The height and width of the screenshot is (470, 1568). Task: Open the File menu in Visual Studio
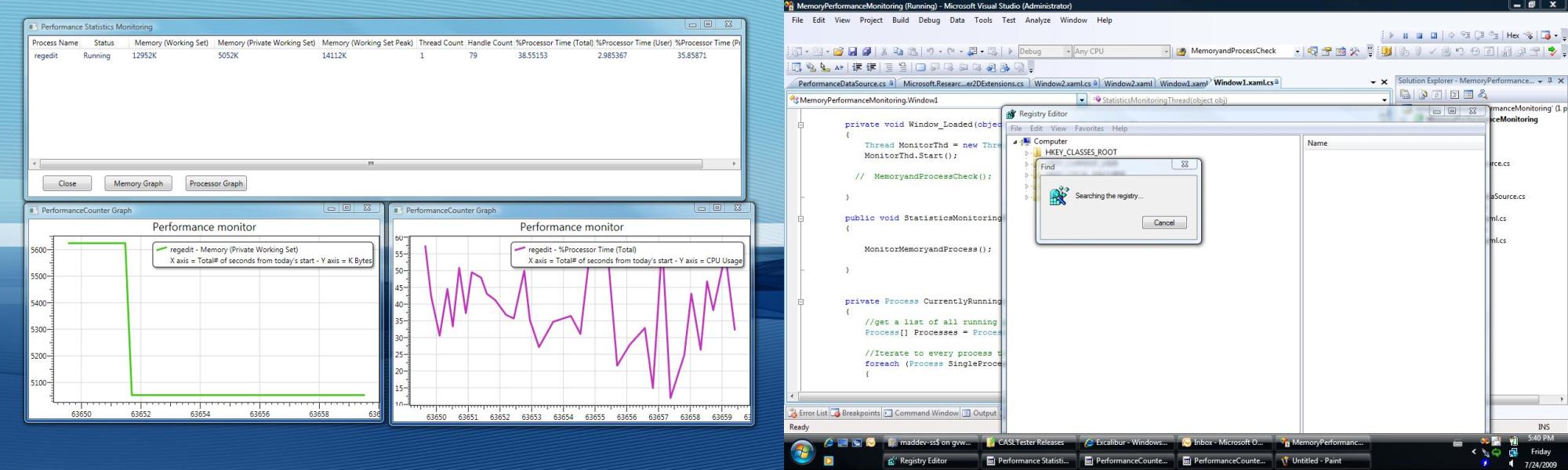tap(797, 20)
